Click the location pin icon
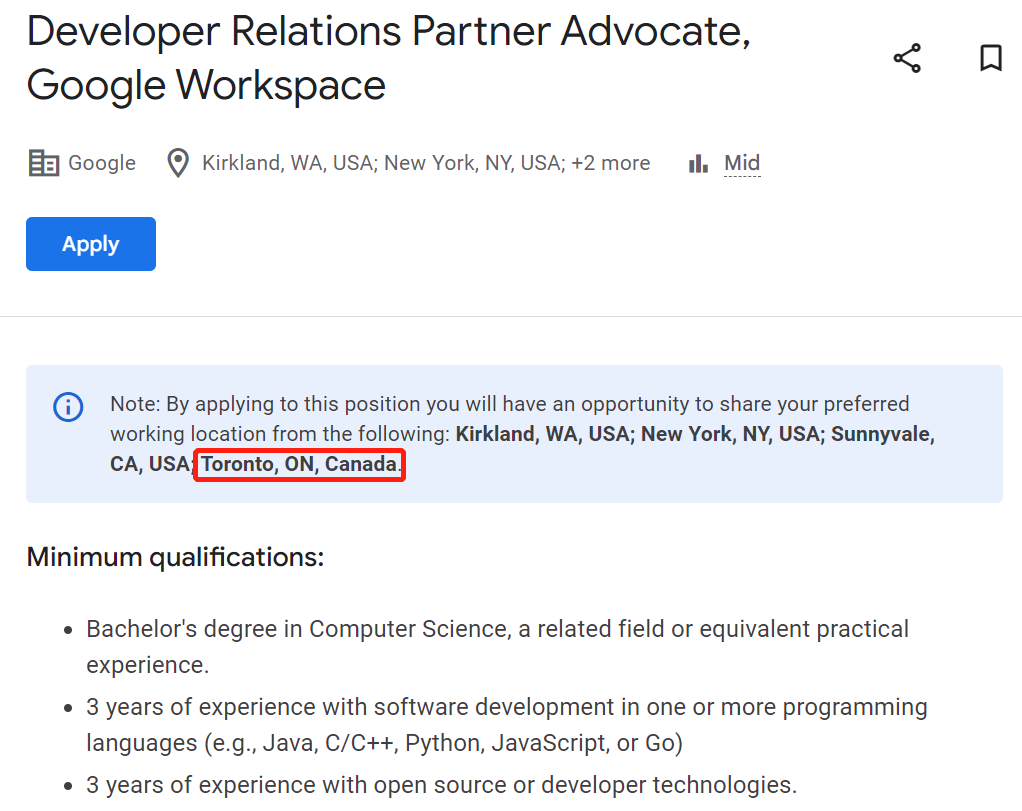The height and width of the screenshot is (811, 1022). pos(178,163)
